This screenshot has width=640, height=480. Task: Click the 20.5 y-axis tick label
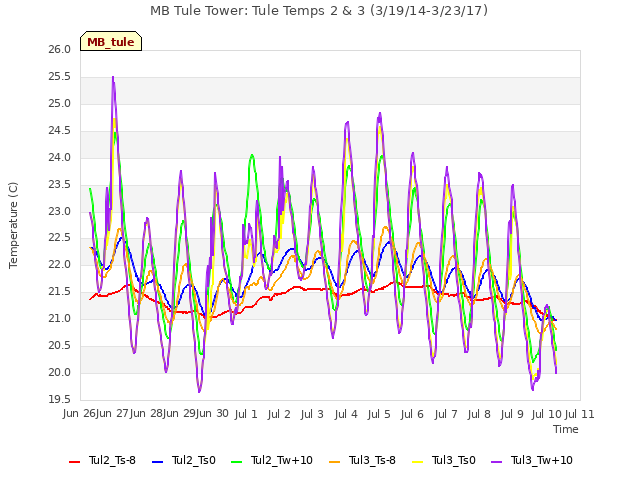pyautogui.click(x=60, y=346)
